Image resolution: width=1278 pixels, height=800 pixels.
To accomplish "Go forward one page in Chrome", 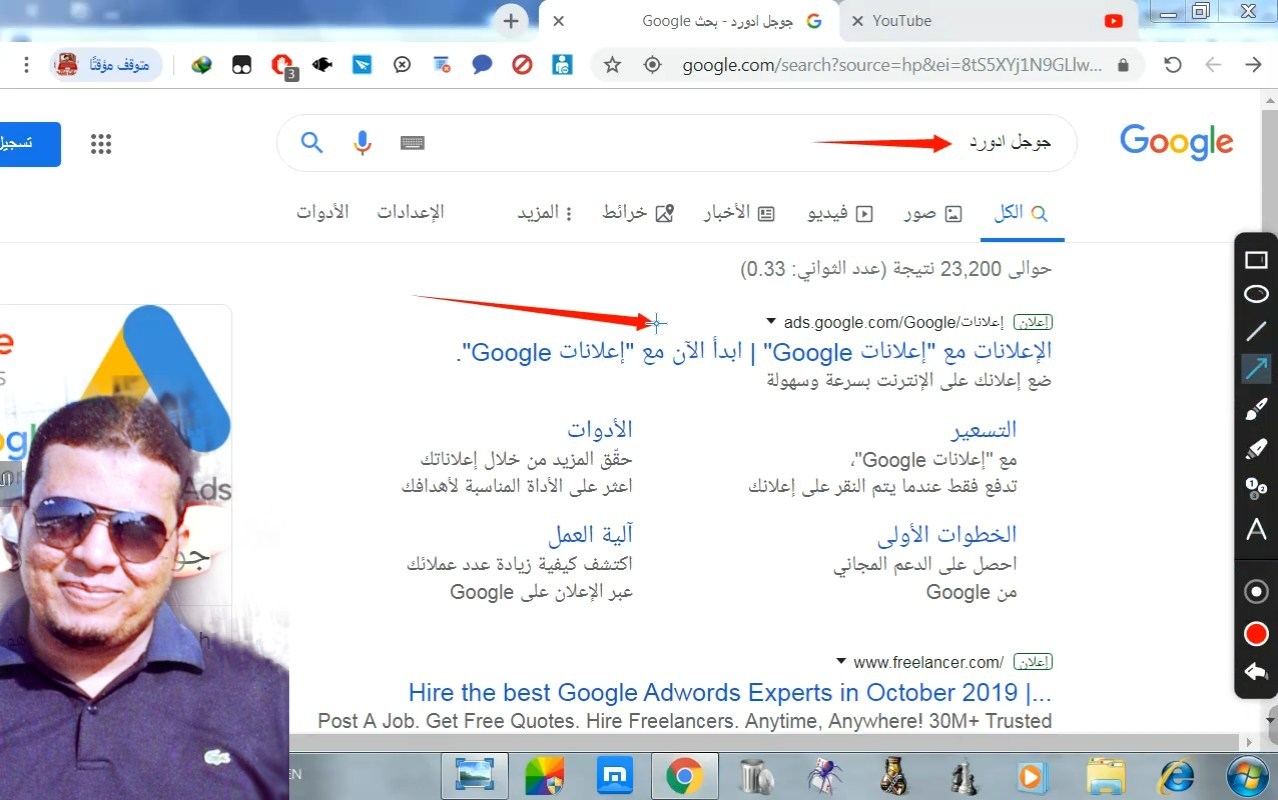I will coord(1253,65).
